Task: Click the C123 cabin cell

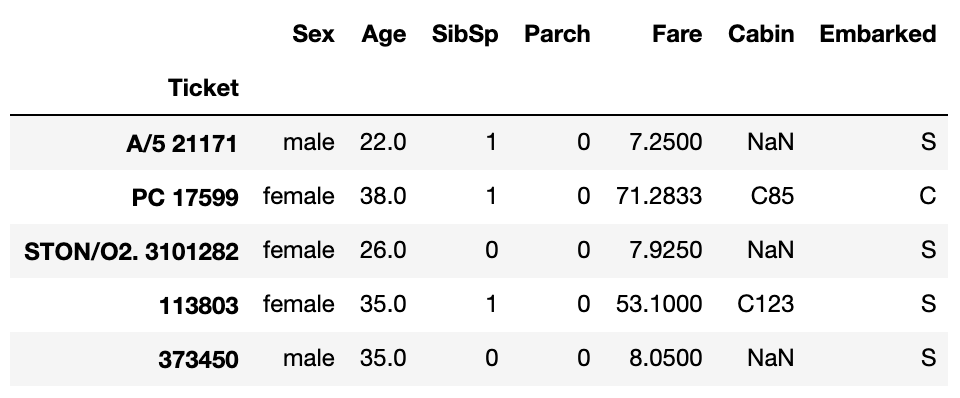Action: tap(765, 304)
